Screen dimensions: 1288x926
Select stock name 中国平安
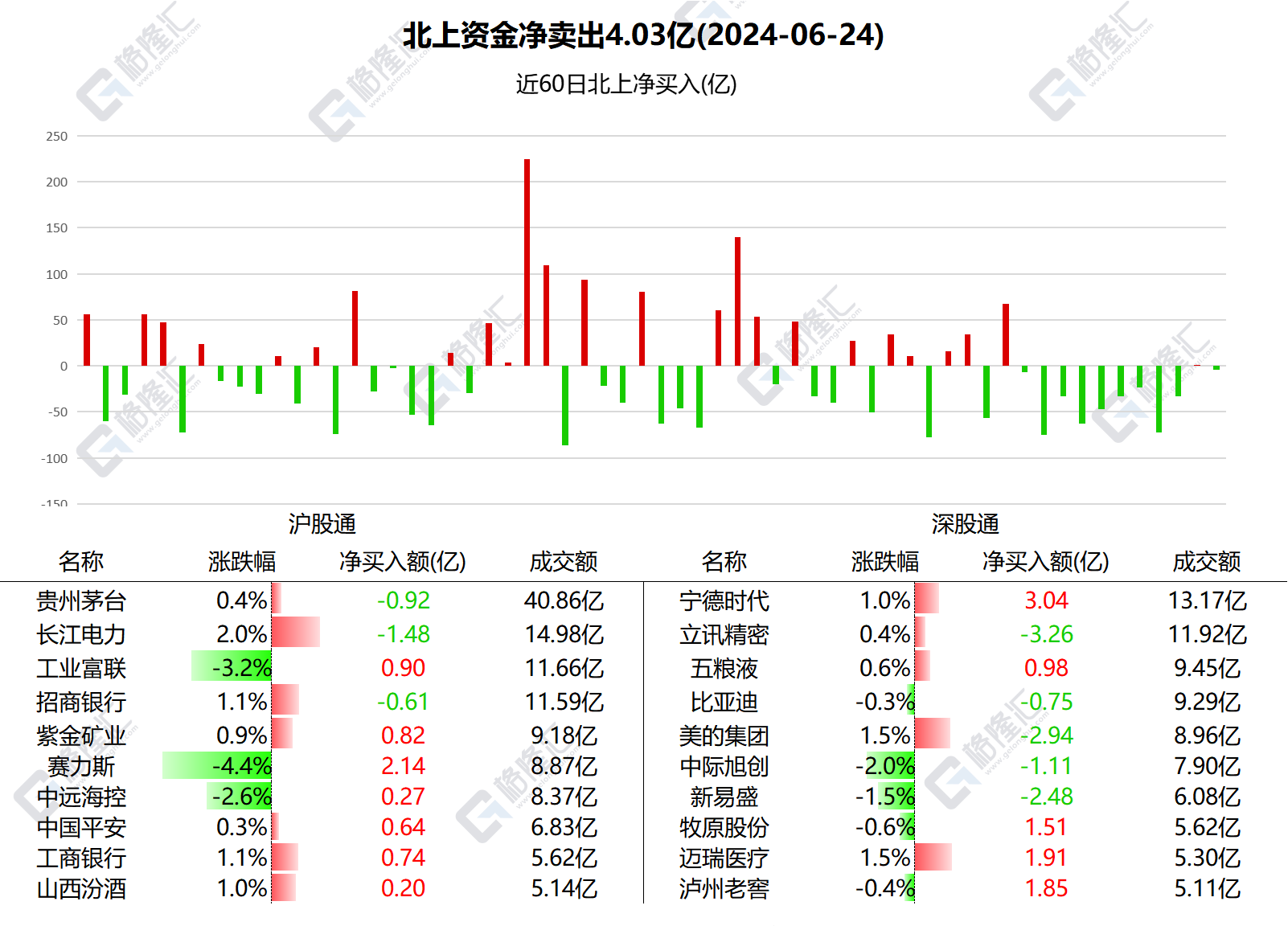pyautogui.click(x=81, y=827)
